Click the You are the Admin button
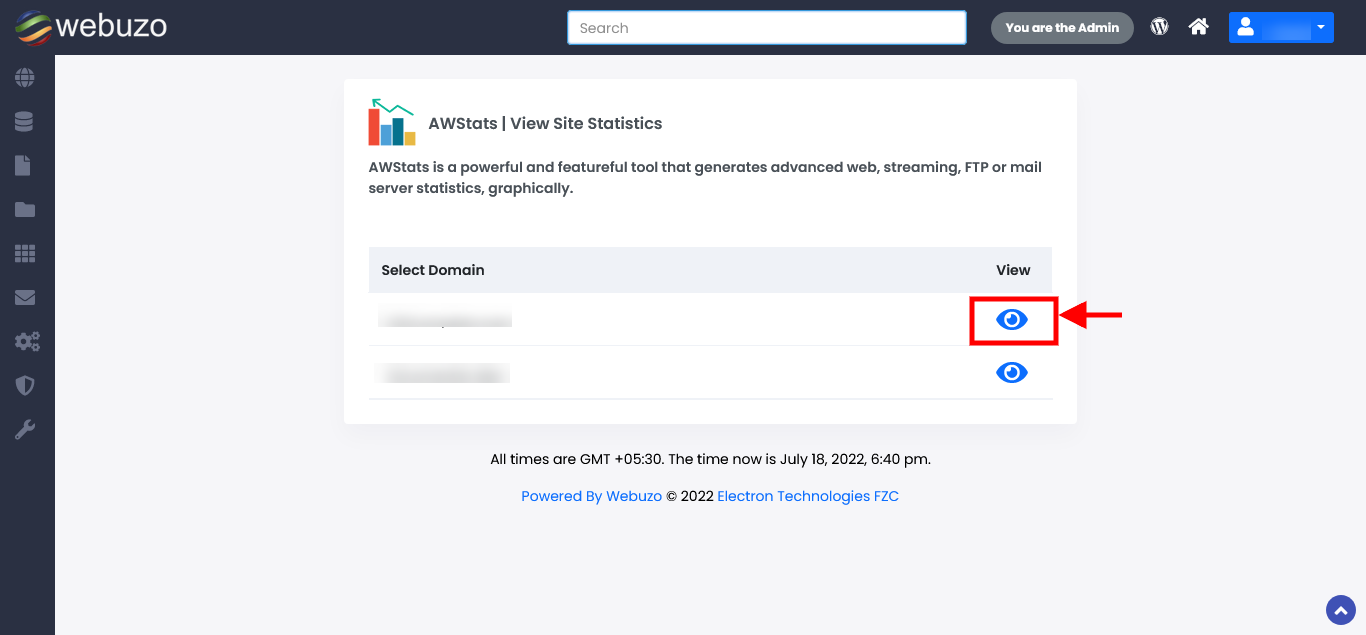The width and height of the screenshot is (1366, 635). tap(1062, 28)
